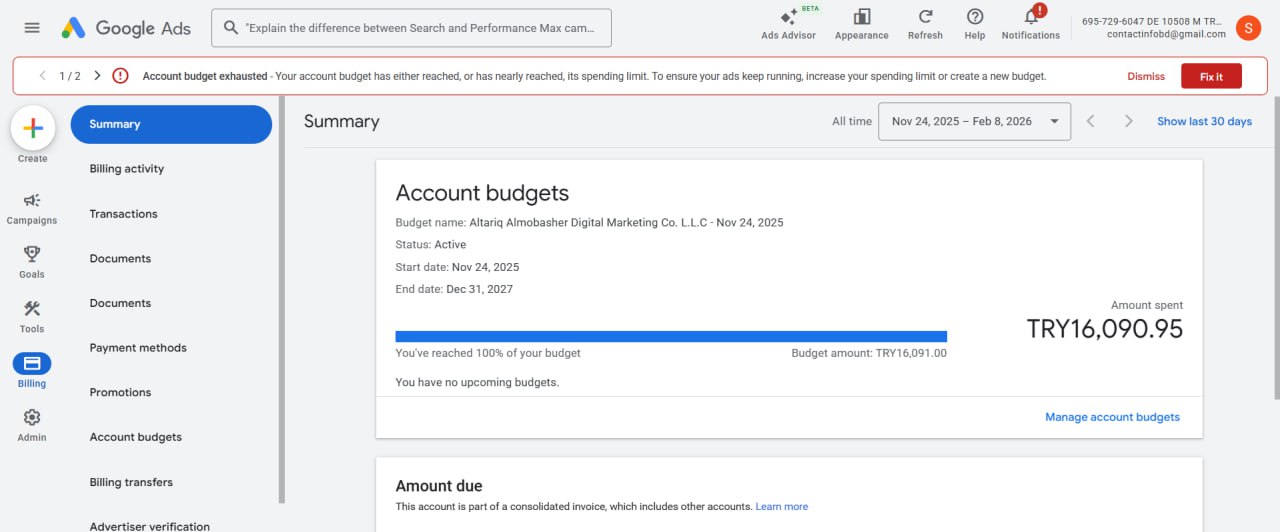The height and width of the screenshot is (532, 1280).
Task: Click the sidebar scrollbar
Action: (x=282, y=300)
